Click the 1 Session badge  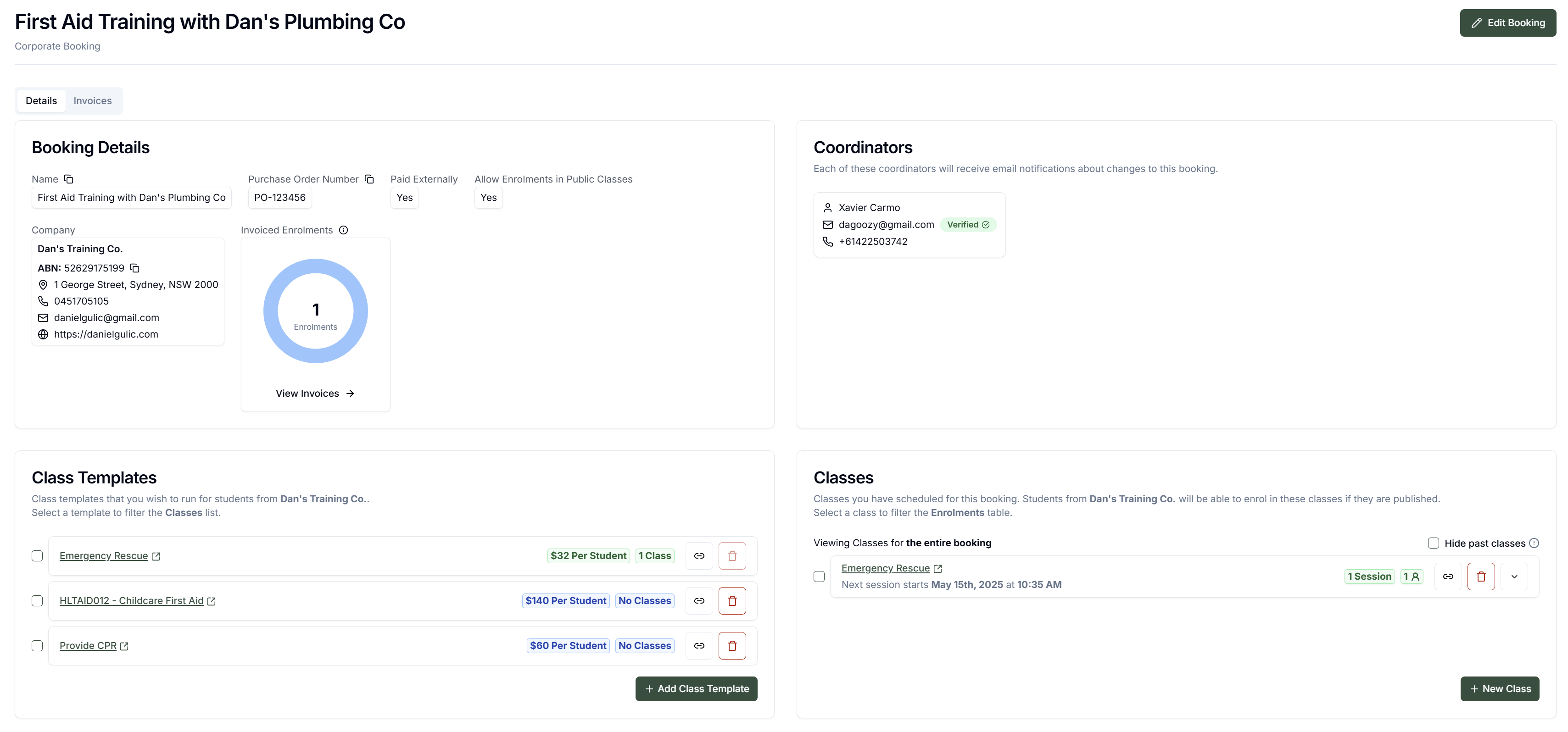(1369, 576)
